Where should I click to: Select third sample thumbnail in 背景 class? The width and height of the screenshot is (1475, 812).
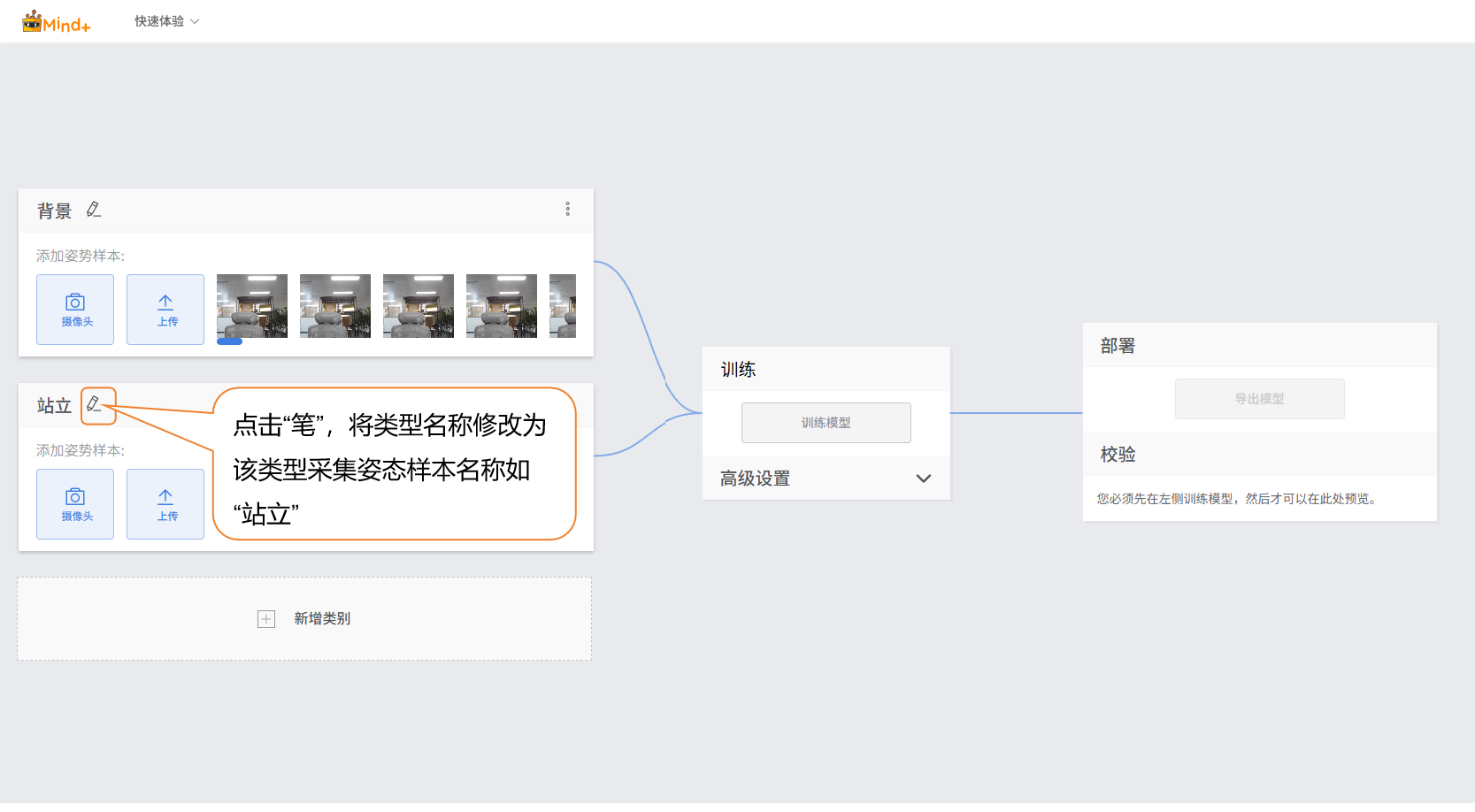(419, 306)
